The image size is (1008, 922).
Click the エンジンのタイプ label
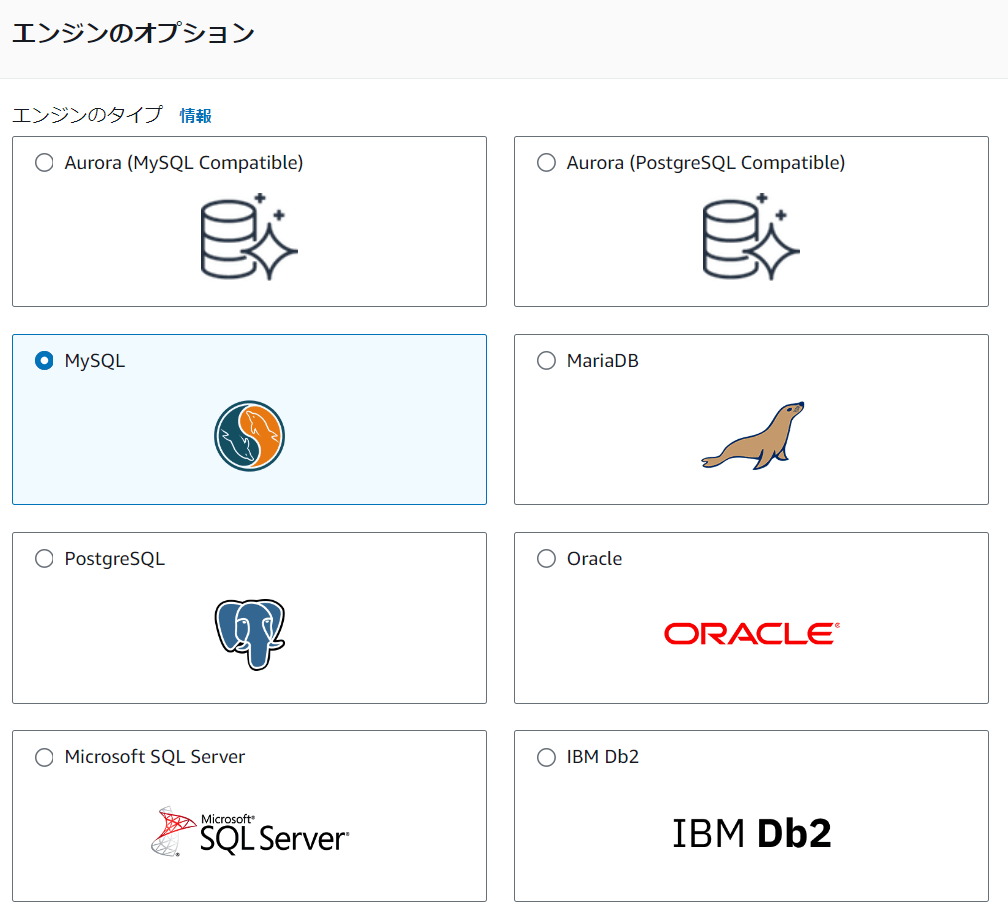87,115
